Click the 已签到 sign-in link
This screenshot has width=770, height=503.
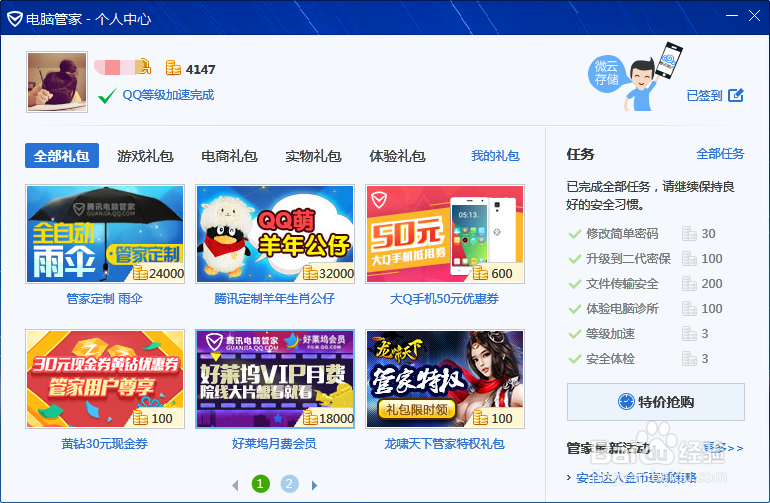[704, 95]
